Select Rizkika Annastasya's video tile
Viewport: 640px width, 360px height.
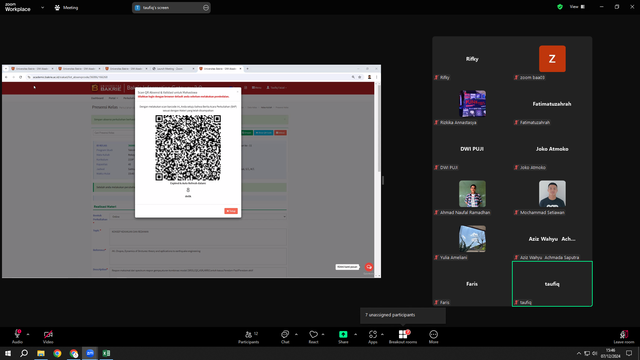point(472,104)
